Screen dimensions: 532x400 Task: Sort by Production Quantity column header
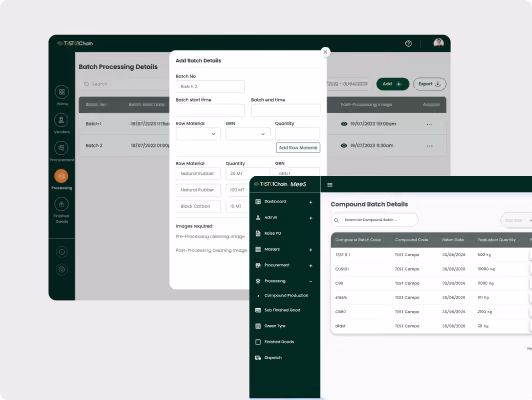[497, 240]
